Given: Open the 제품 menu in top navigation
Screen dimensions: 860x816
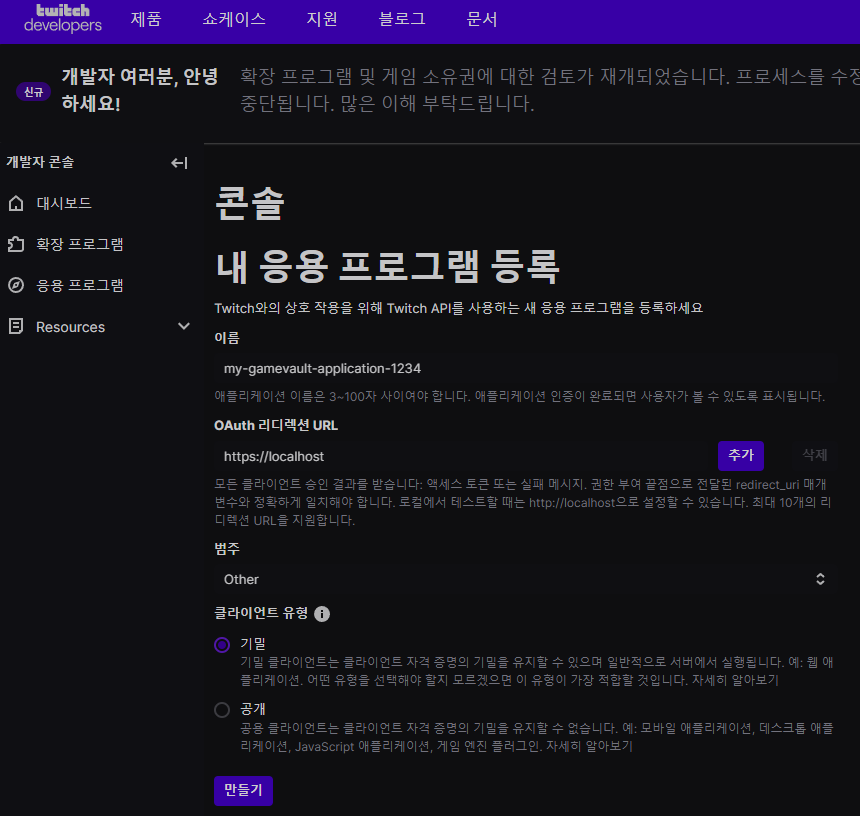Looking at the screenshot, I should [x=146, y=19].
